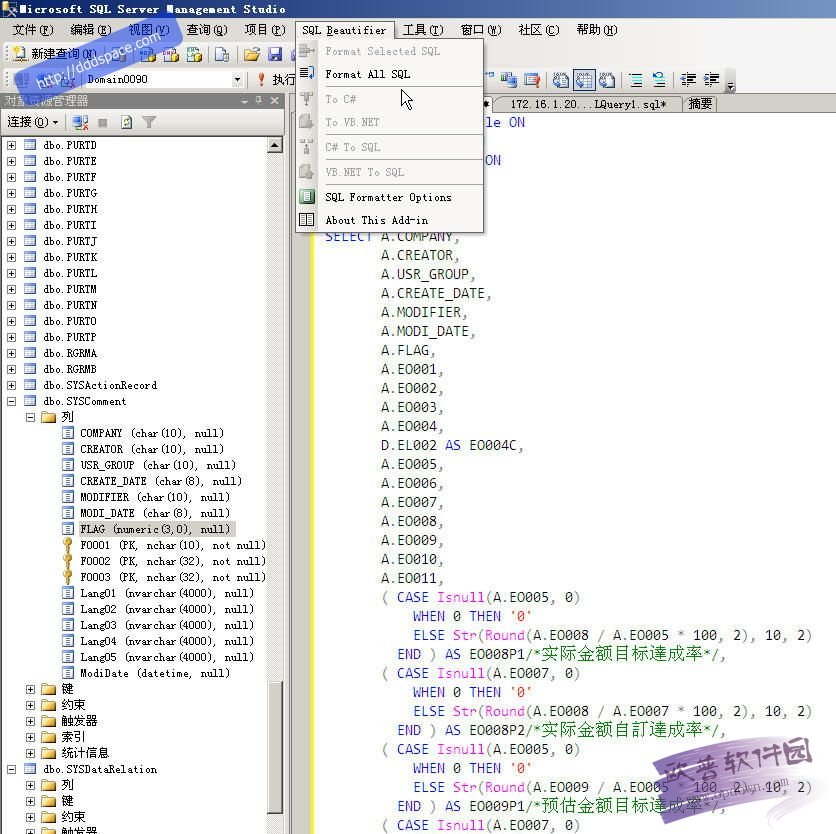The height and width of the screenshot is (834, 836).
Task: Expand the dbo.PURTD table node
Action: (11, 145)
